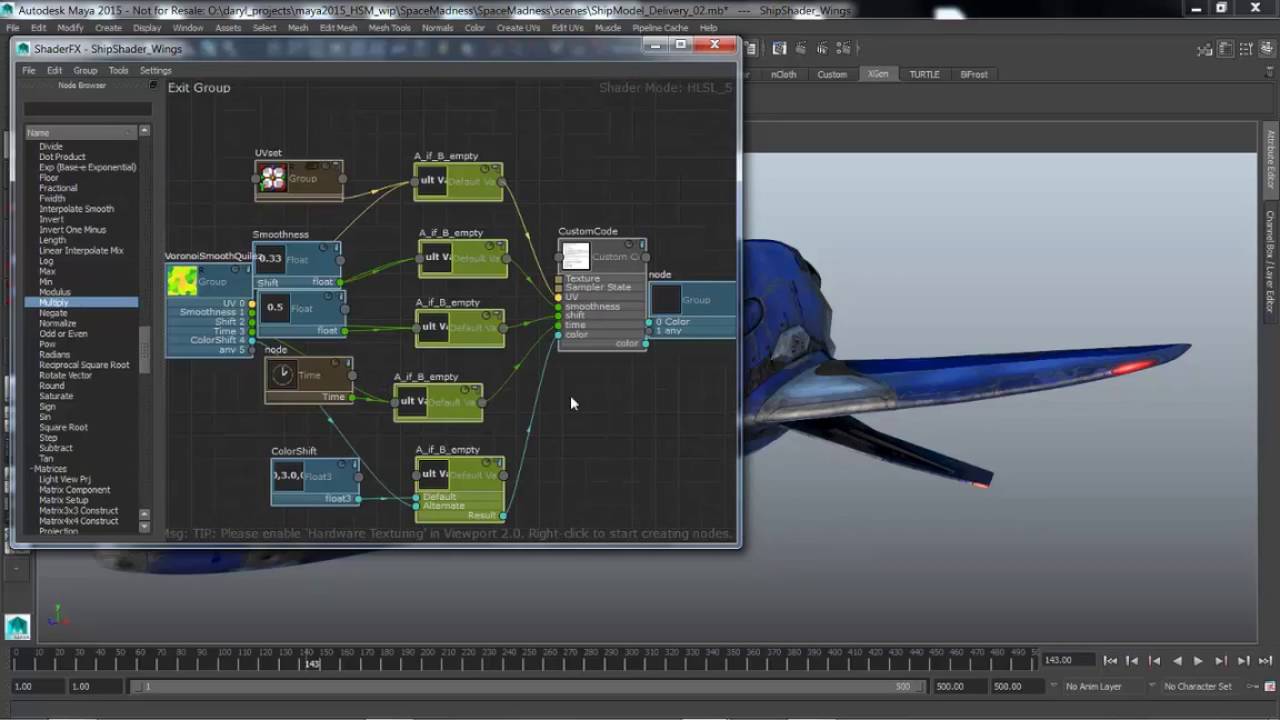Toggle the Tool Settings icon at top right
1280x720 pixels.
[x=1248, y=48]
